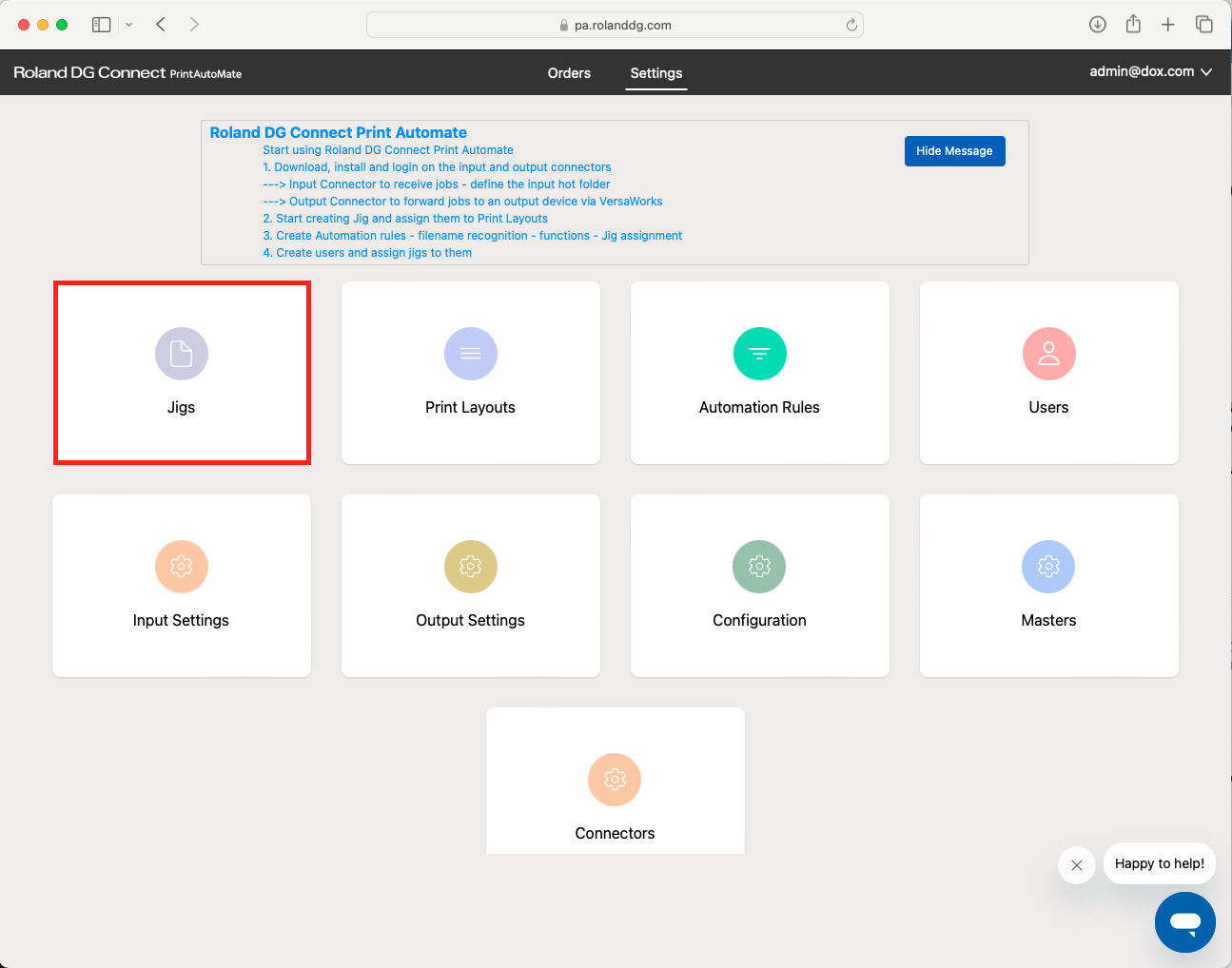Click the Hide Message button
The width and height of the screenshot is (1232, 968).
pyautogui.click(x=954, y=151)
